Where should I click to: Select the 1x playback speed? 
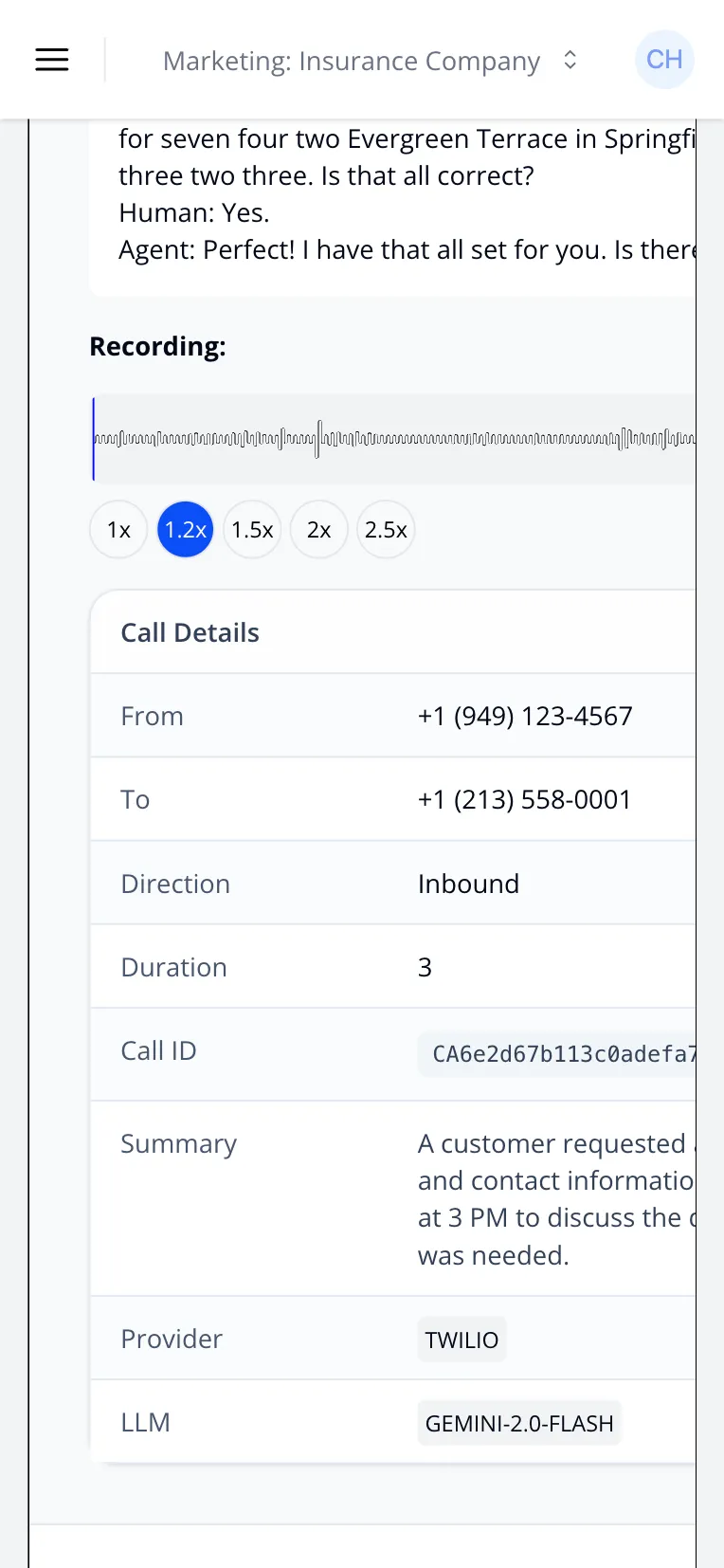[118, 529]
